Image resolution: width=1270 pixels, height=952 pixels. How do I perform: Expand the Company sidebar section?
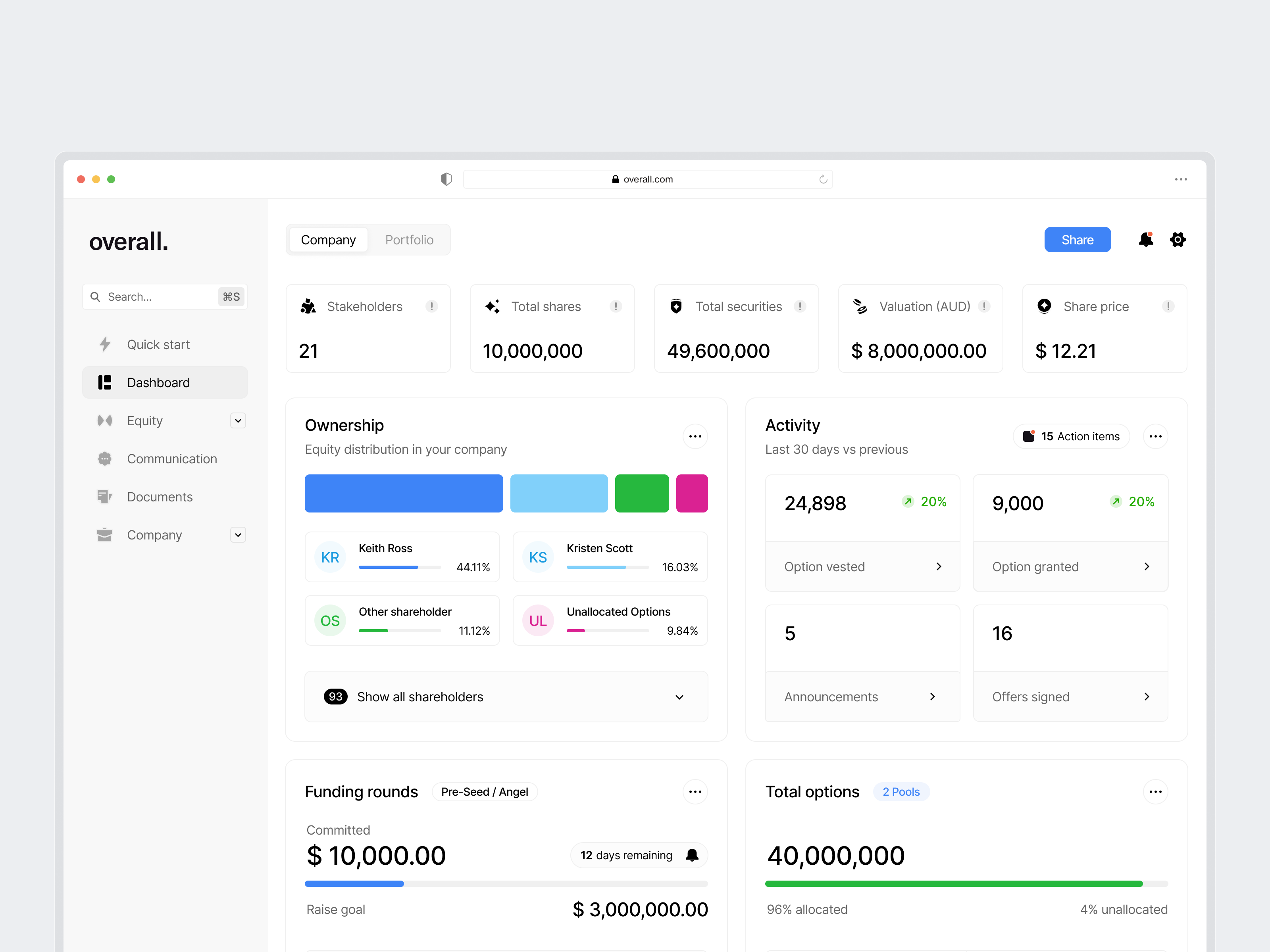238,534
